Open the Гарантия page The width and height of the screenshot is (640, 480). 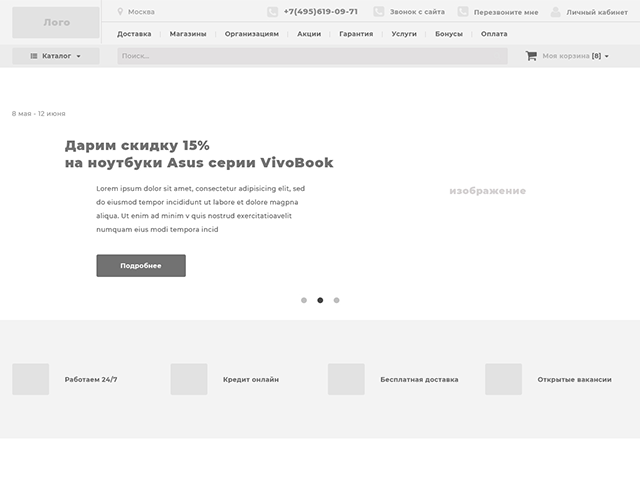[x=356, y=34]
